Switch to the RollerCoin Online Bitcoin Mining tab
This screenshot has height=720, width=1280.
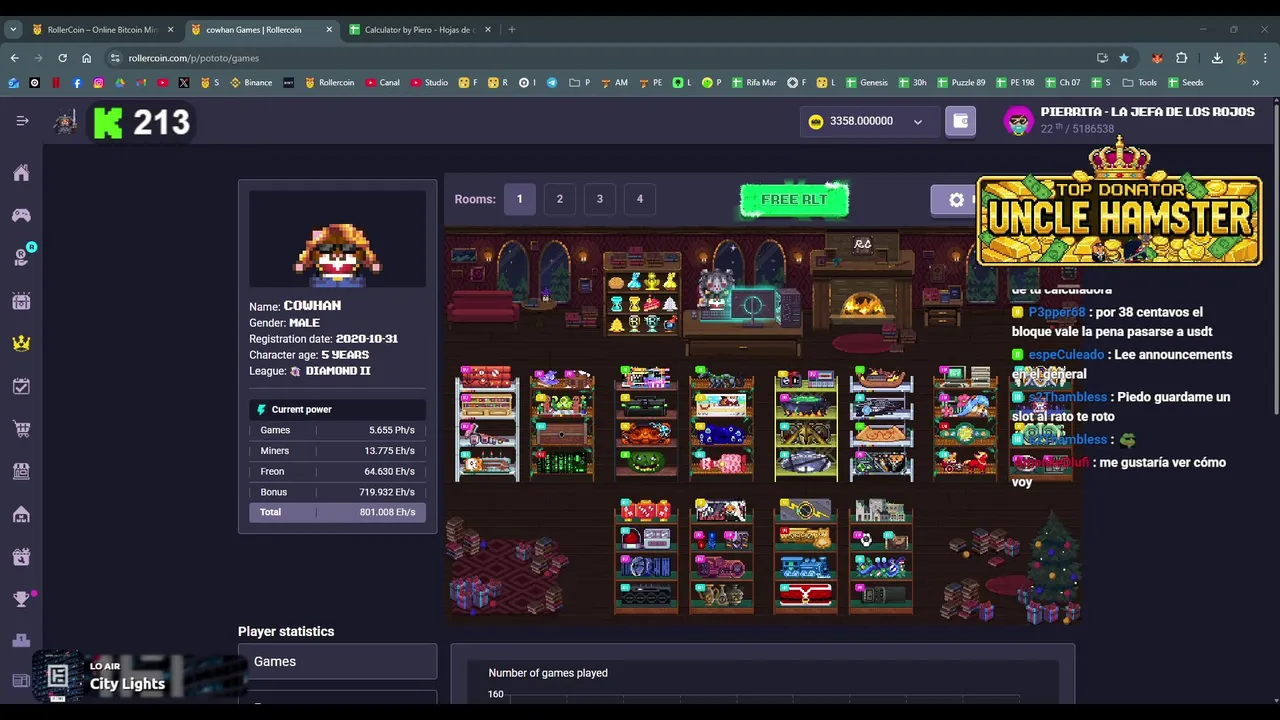pyautogui.click(x=103, y=30)
